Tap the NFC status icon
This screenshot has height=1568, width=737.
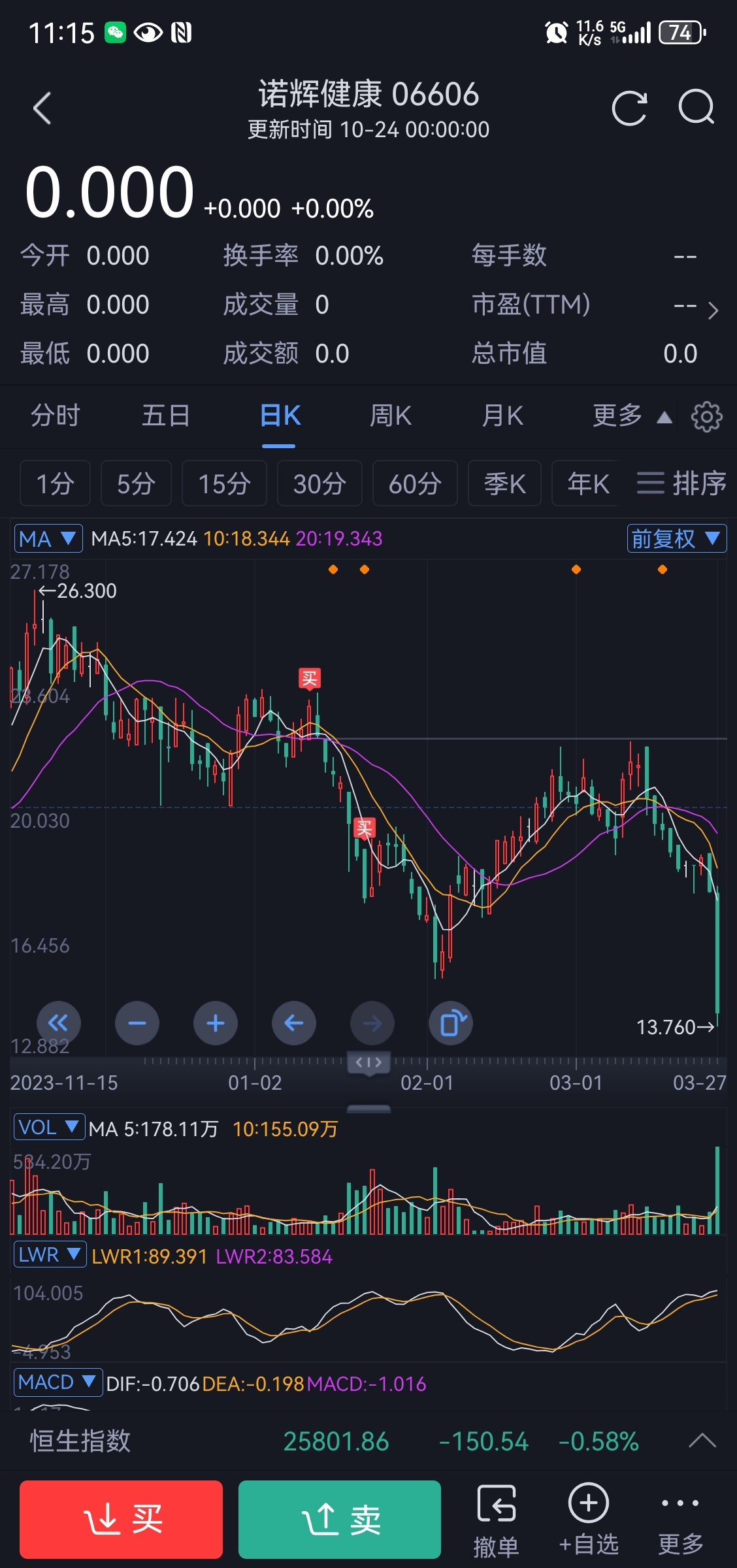(x=181, y=32)
